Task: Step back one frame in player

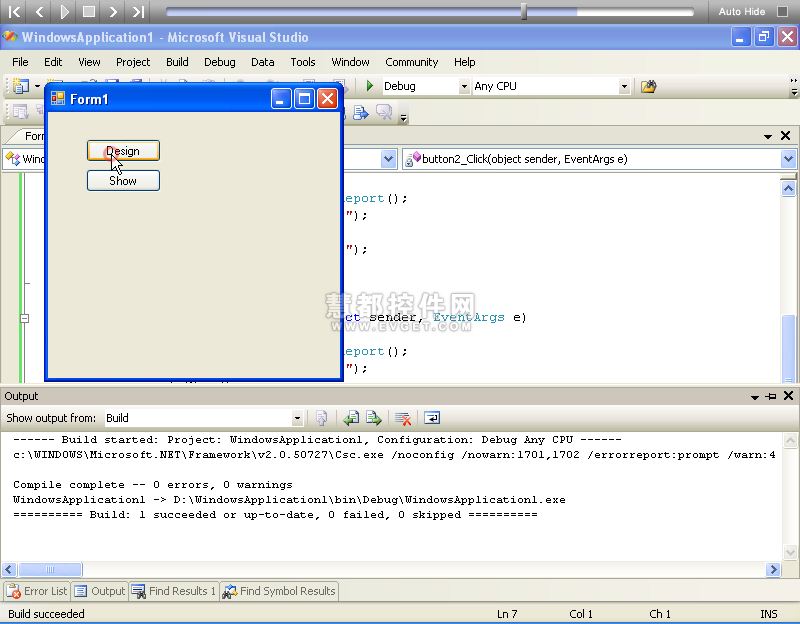Action: click(40, 11)
